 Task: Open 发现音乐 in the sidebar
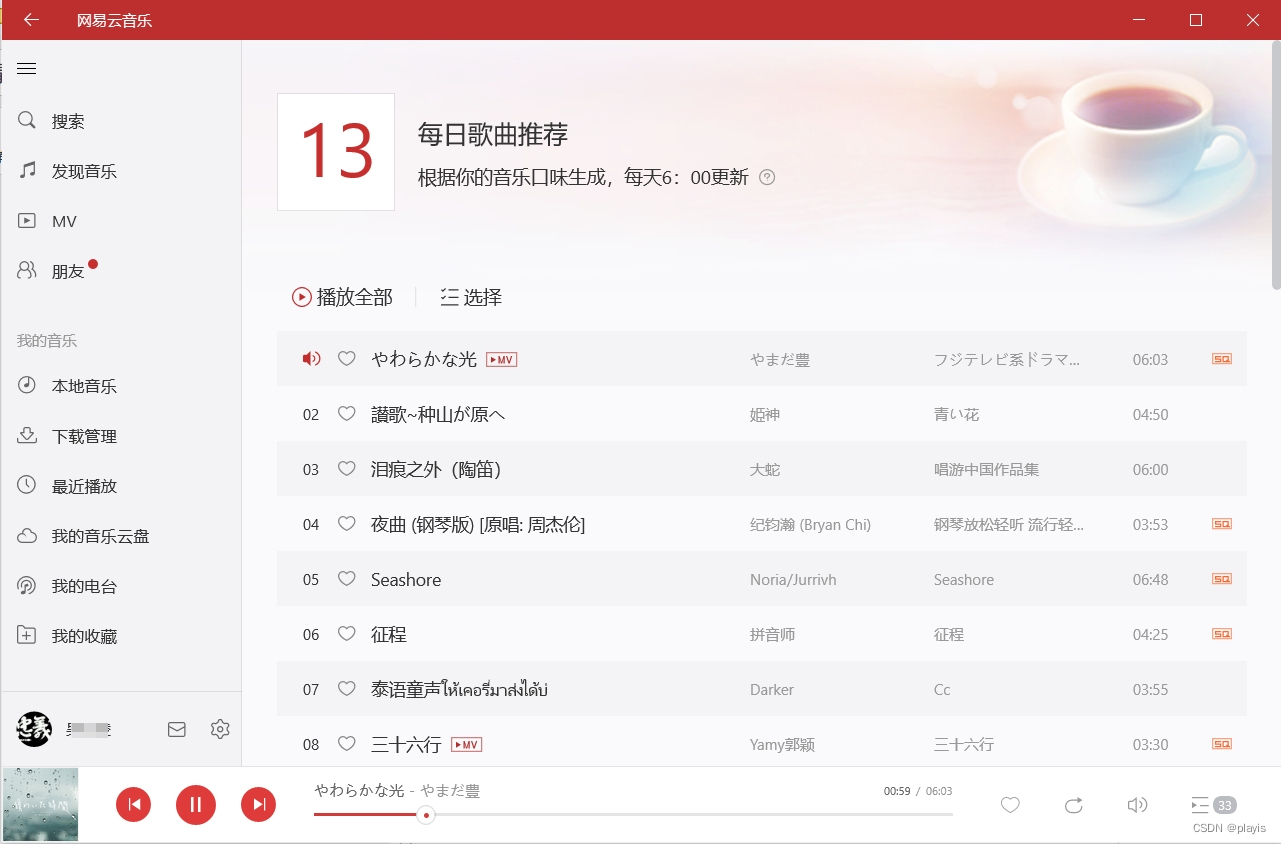coord(120,171)
